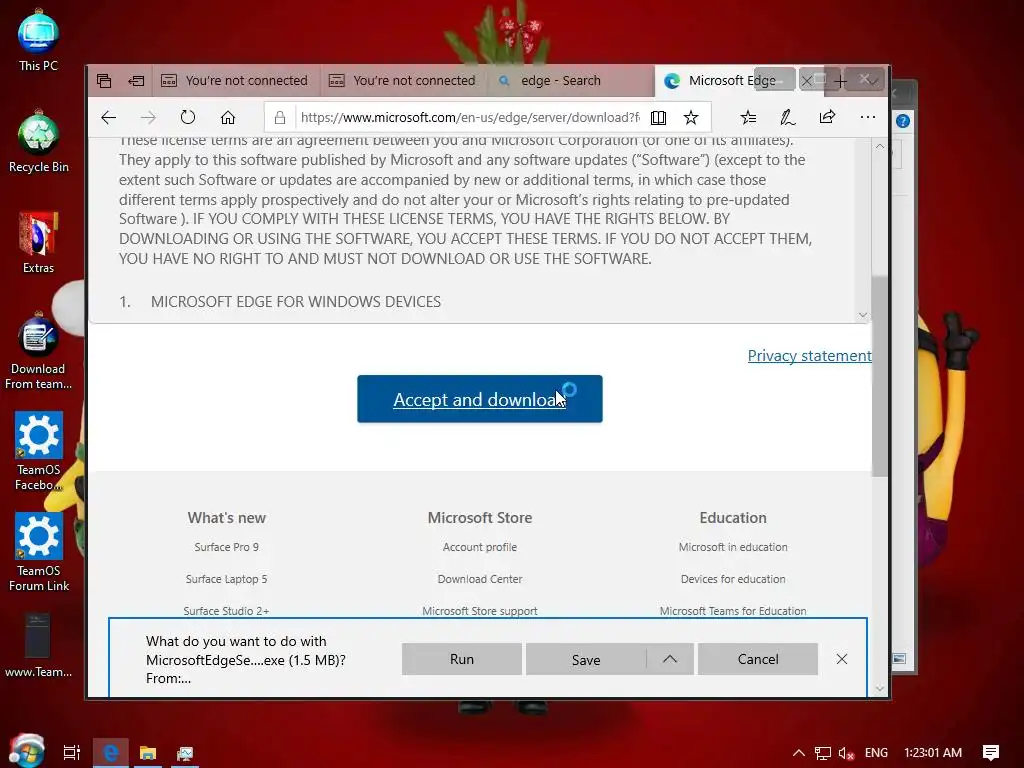Close the Microsoft Edge tab

pos(807,81)
